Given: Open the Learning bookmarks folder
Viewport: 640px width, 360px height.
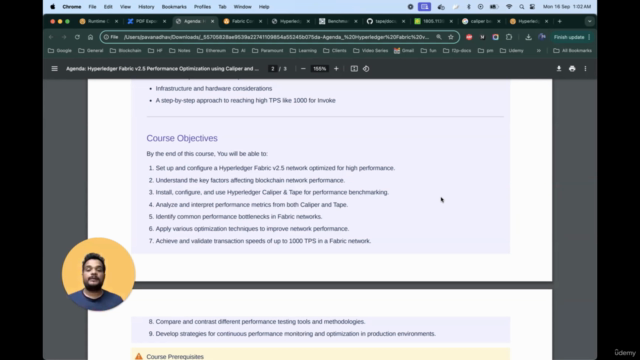Looking at the screenshot, I should tap(303, 51).
